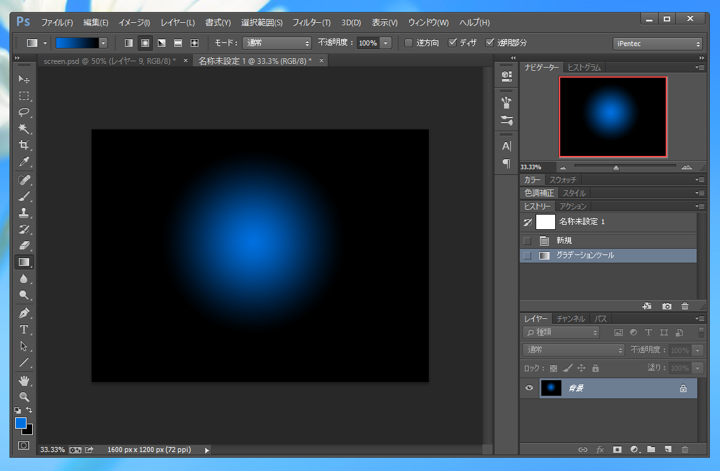Click the gradient preview swatch in options bar
Screen dimensions: 720x471
(77, 43)
